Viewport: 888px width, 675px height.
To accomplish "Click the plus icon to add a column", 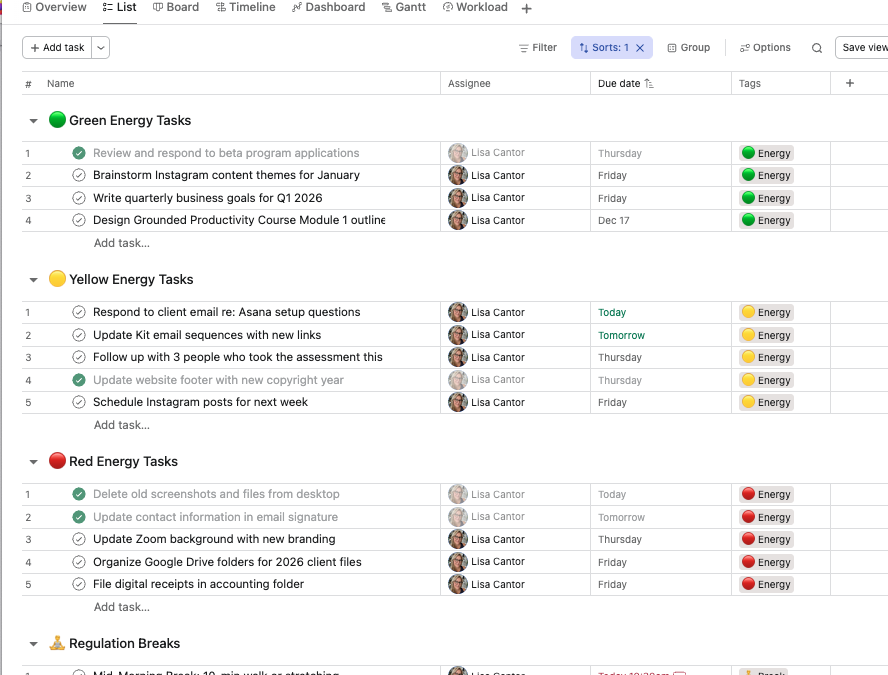I will coord(850,83).
